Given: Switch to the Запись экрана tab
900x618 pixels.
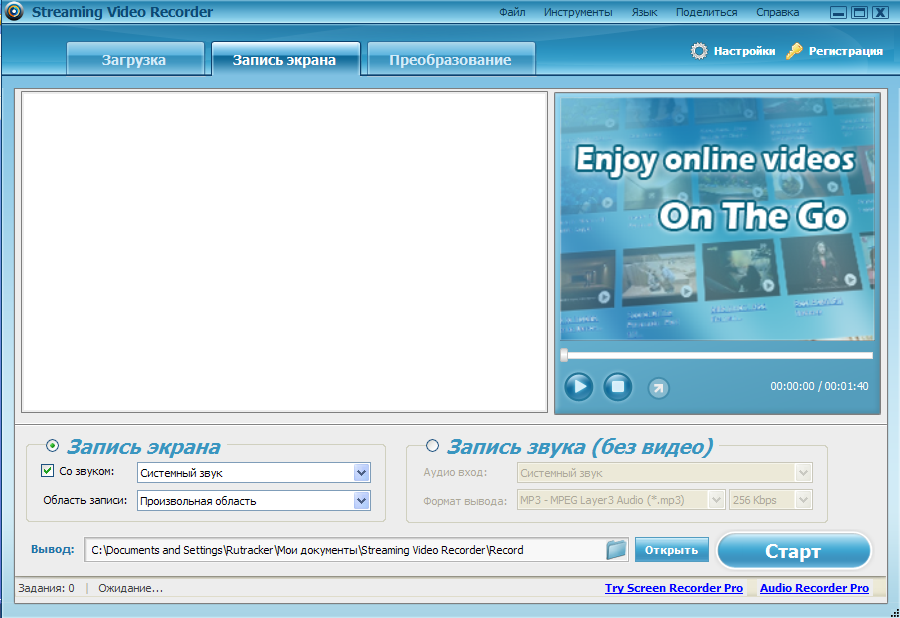Looking at the screenshot, I should point(285,59).
